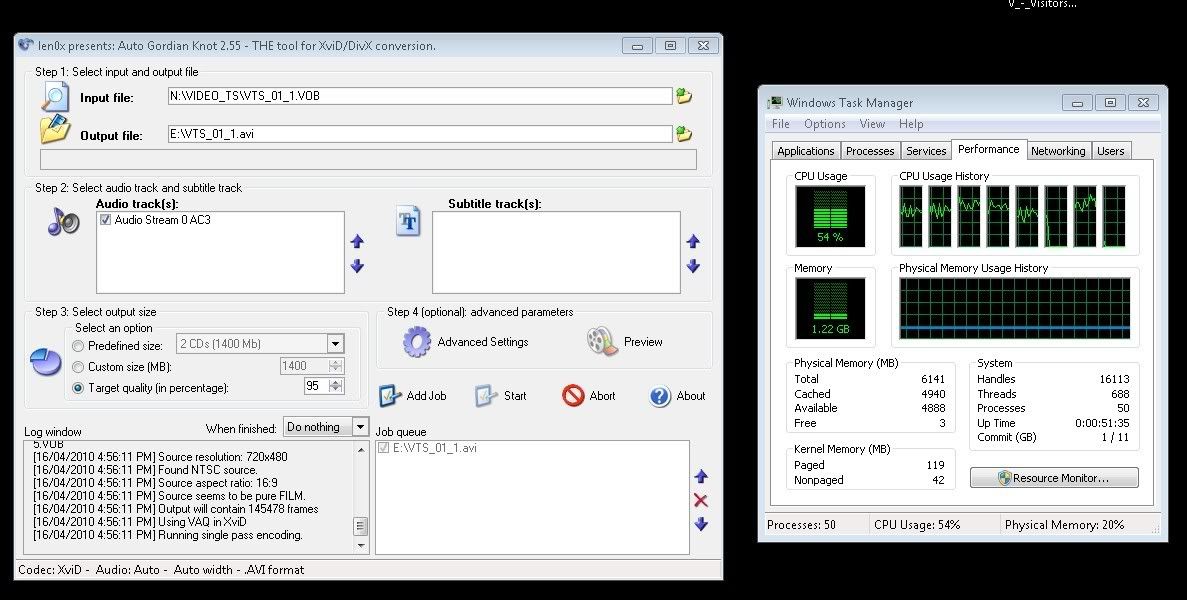The height and width of the screenshot is (600, 1187).
Task: Move the audio track down
Action: 357,266
